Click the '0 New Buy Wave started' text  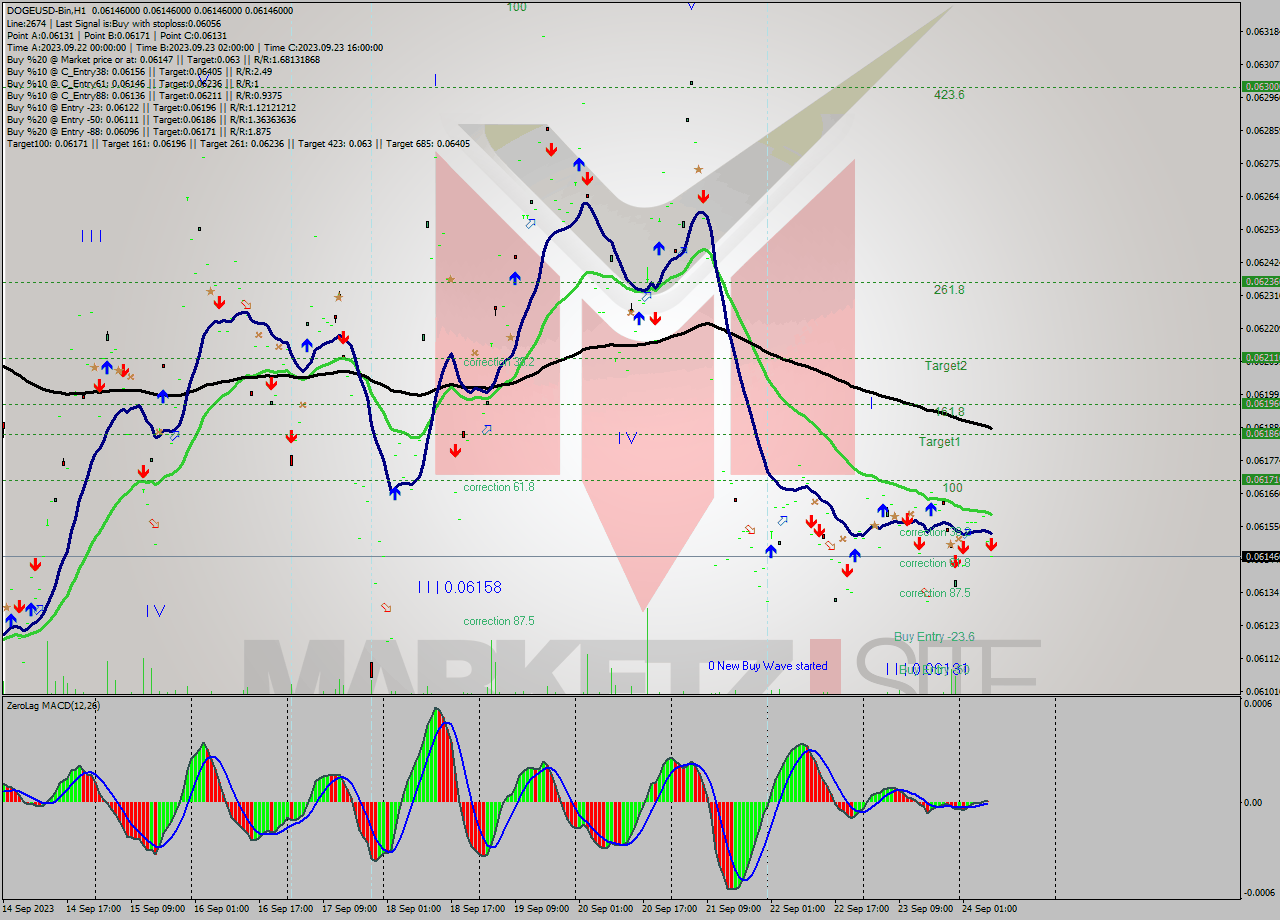click(x=768, y=666)
